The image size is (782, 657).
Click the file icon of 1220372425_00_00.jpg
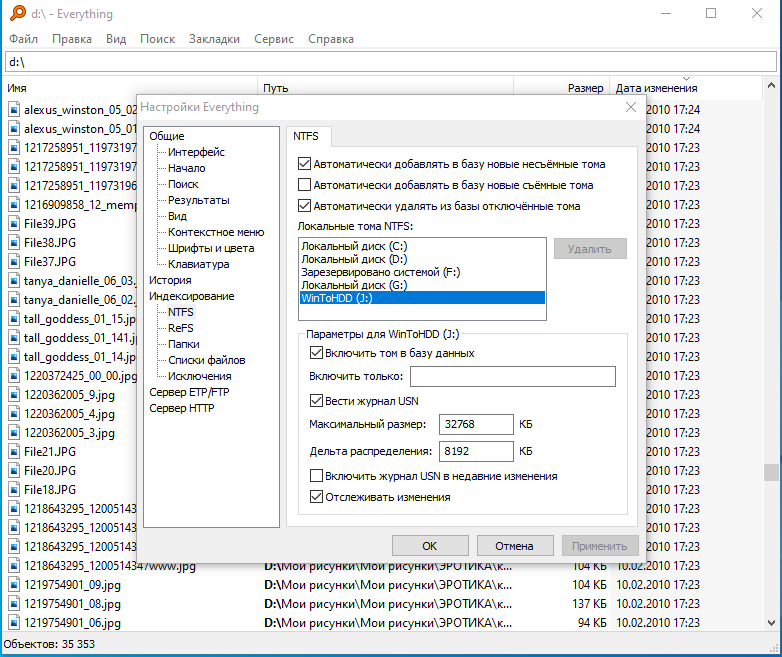coord(14,376)
